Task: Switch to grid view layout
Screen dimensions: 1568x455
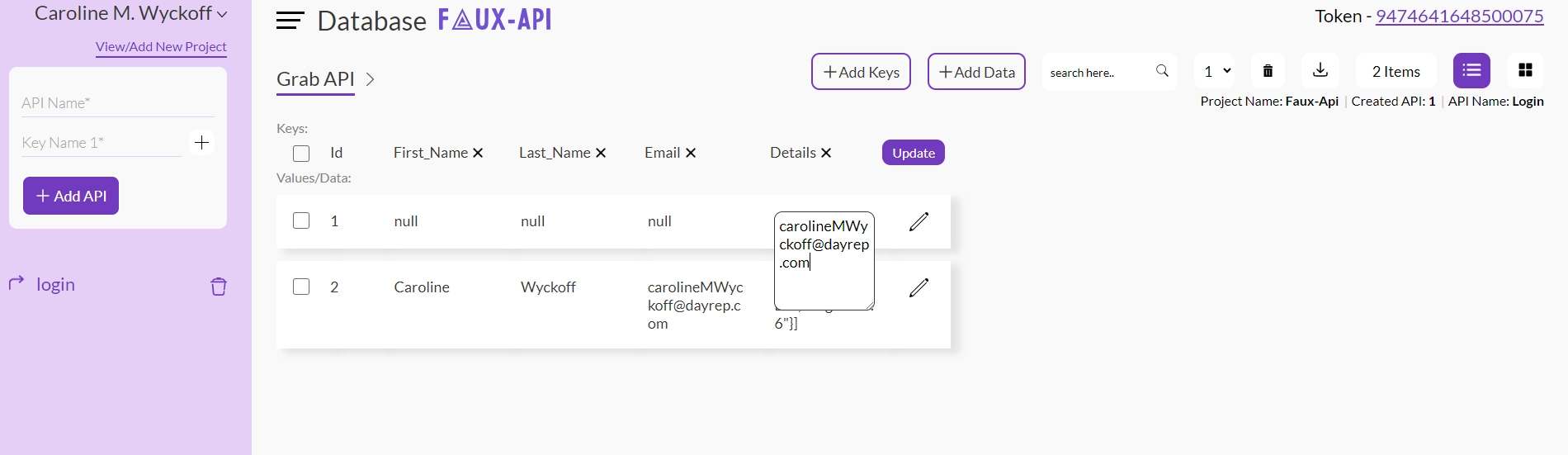Action: tap(1524, 71)
